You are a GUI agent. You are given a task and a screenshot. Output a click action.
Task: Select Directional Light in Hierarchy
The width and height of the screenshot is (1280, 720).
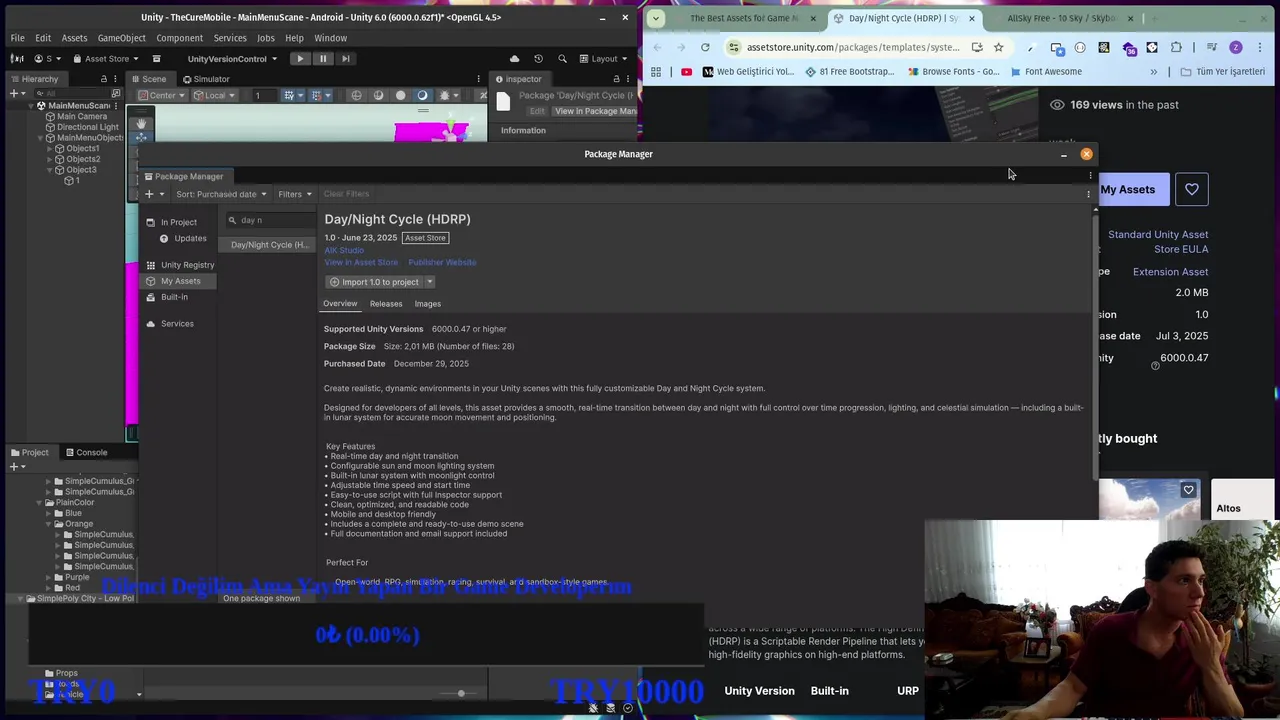(x=82, y=127)
